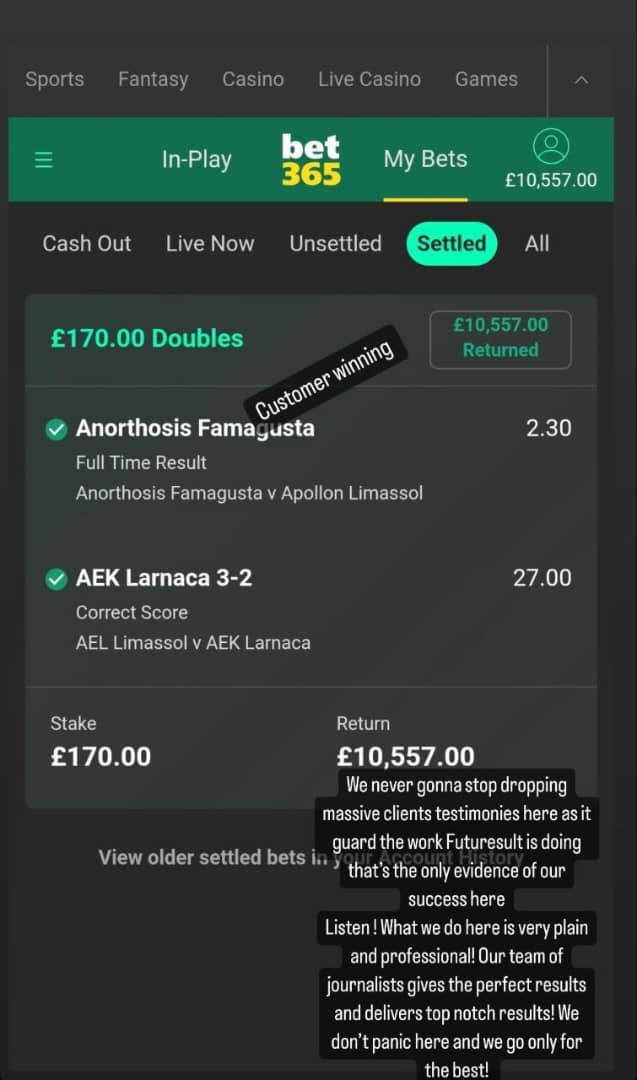Show Cash Out bets filter
Screen dimensions: 637x1080
coord(86,244)
